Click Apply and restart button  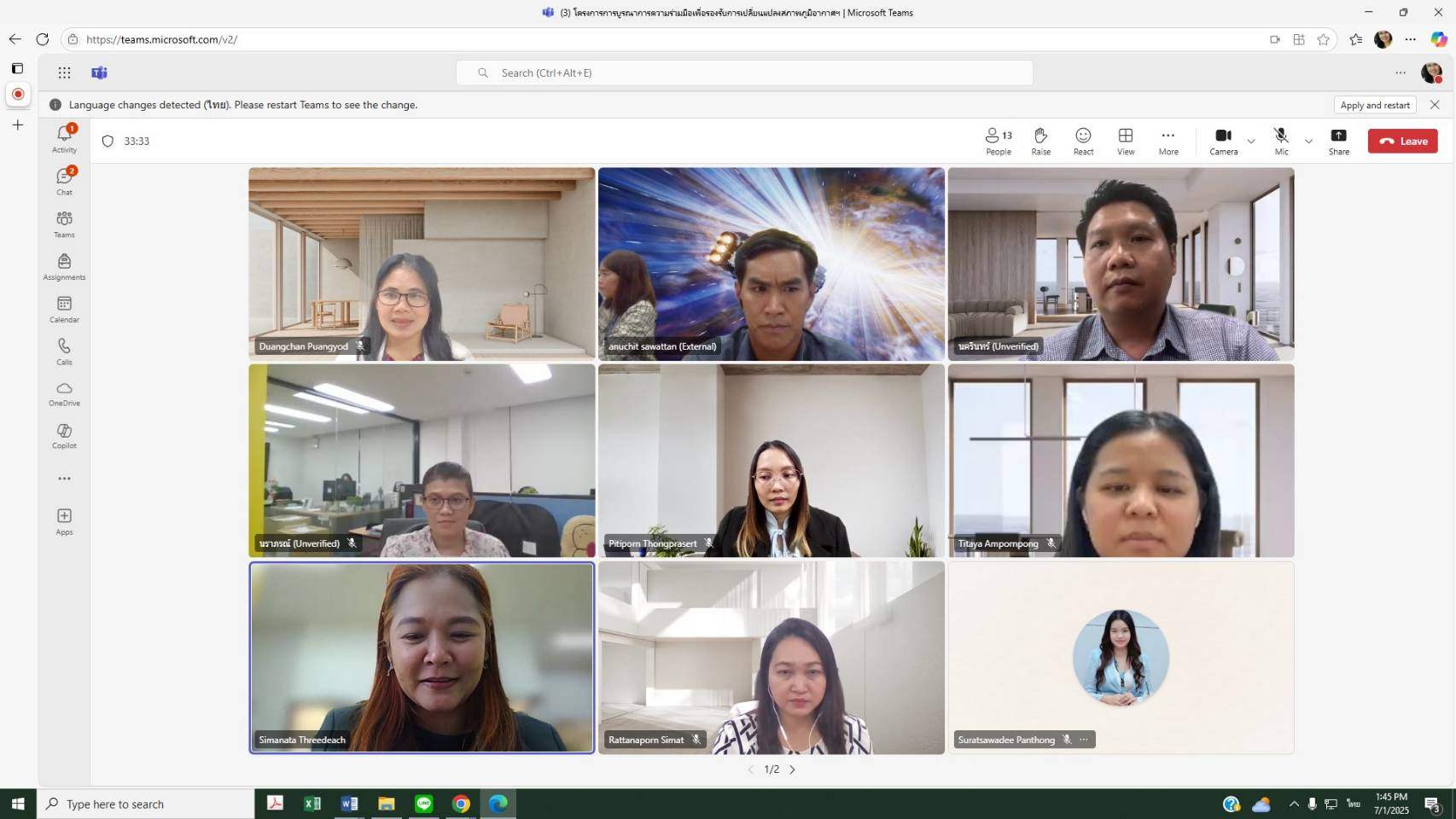point(1374,105)
